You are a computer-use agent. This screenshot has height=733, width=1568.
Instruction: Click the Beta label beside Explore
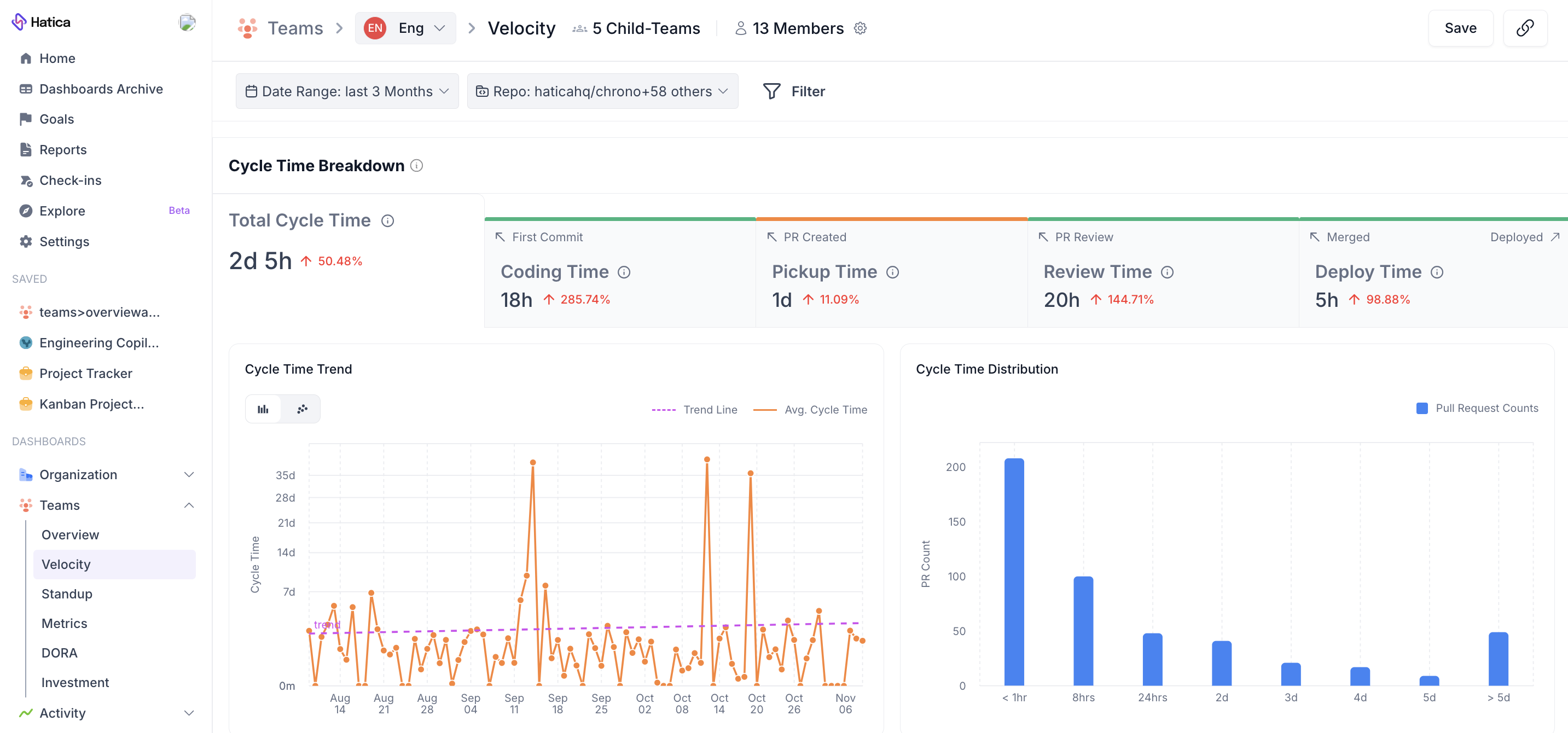179,211
